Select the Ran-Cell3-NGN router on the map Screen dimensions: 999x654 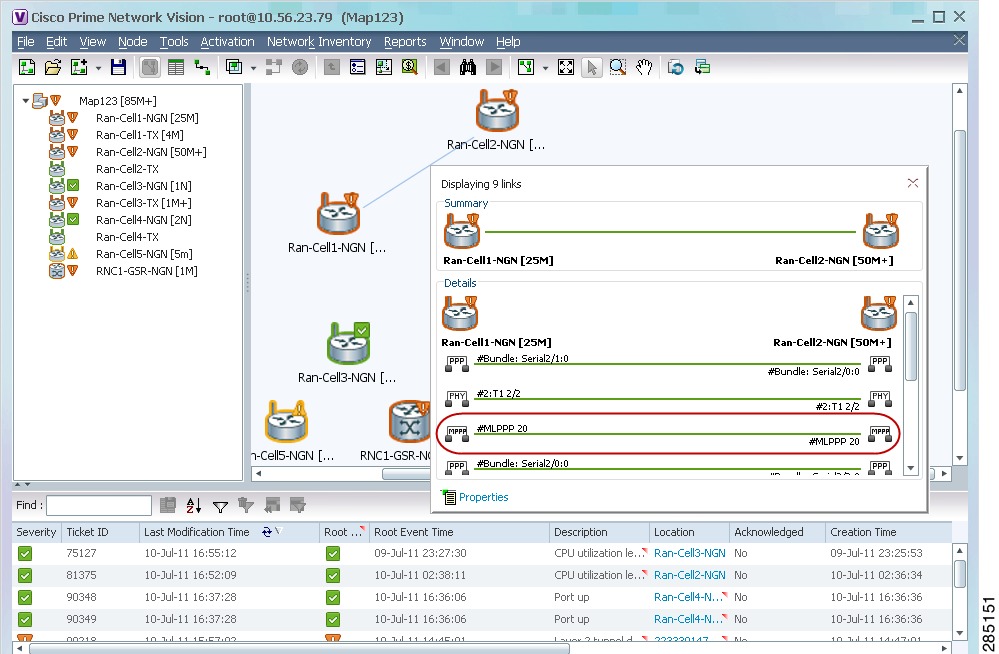pos(349,343)
